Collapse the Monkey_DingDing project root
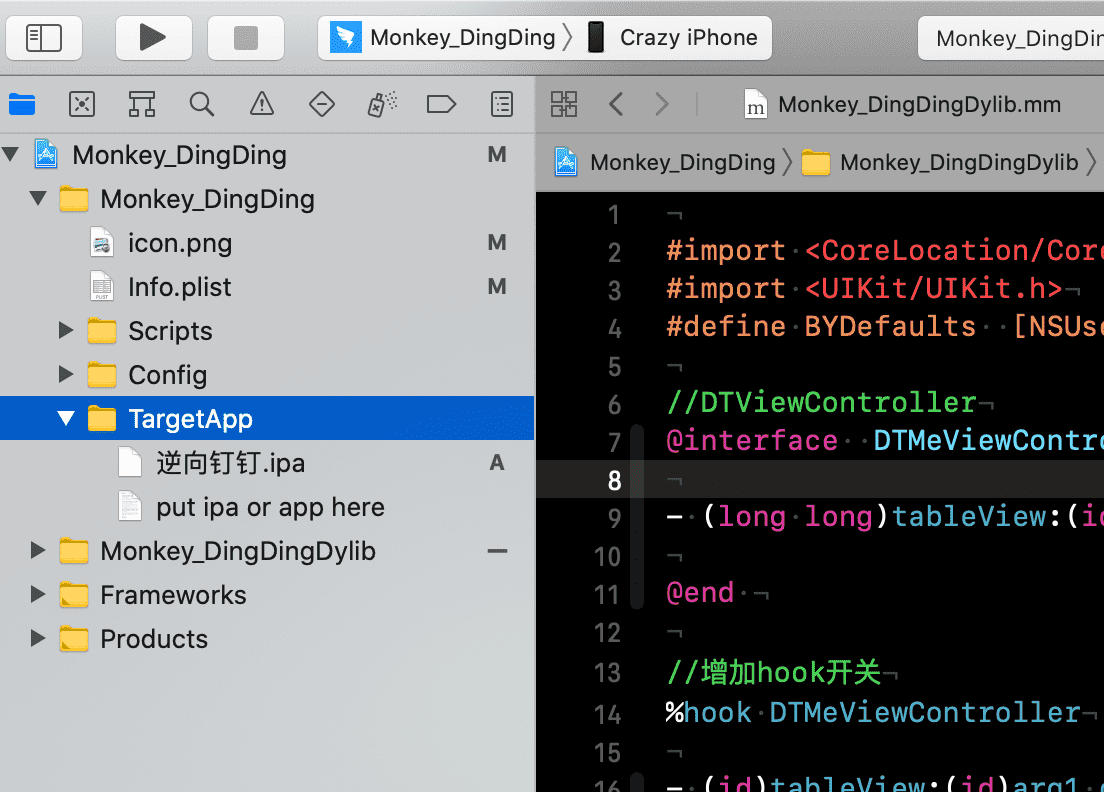 pyautogui.click(x=11, y=154)
